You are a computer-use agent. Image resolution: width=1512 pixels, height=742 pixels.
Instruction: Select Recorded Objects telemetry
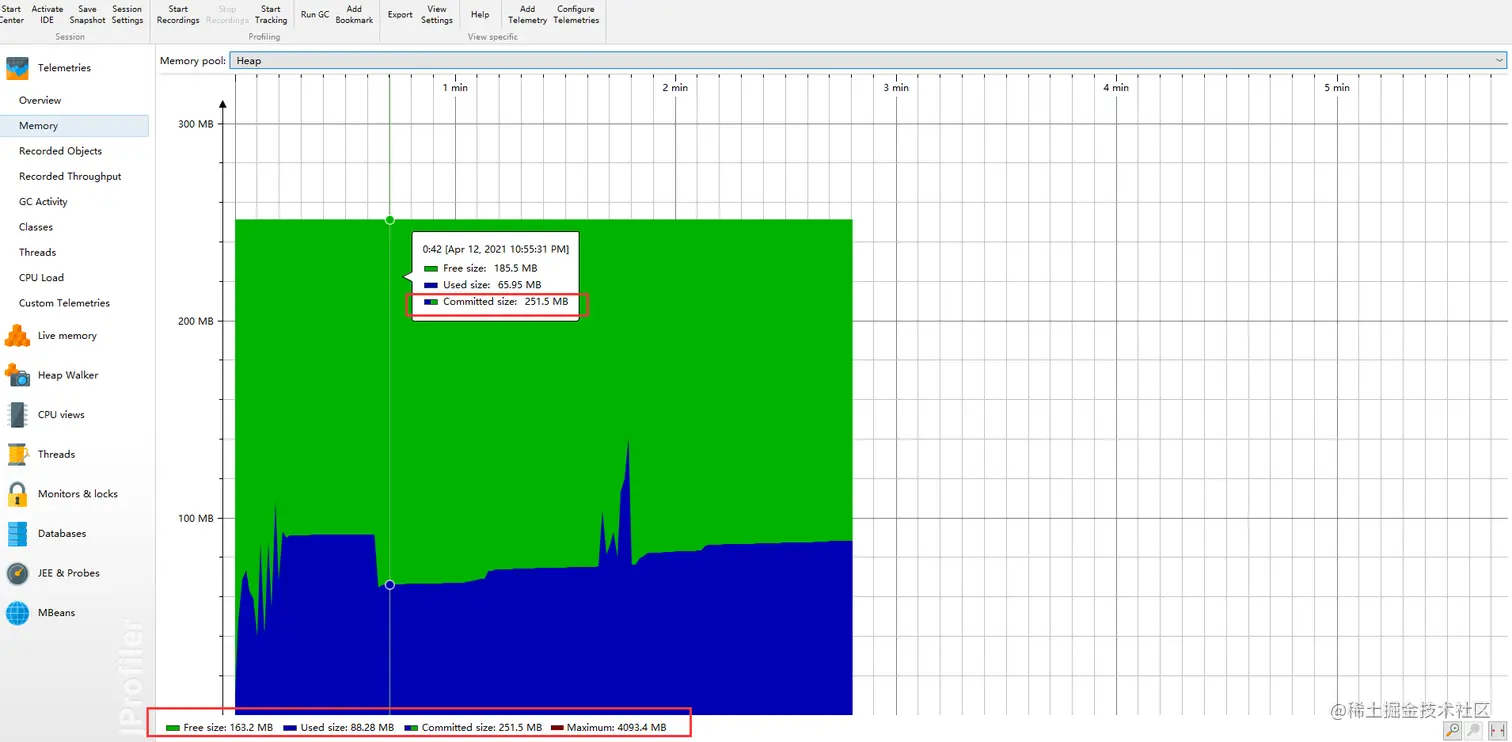(60, 151)
